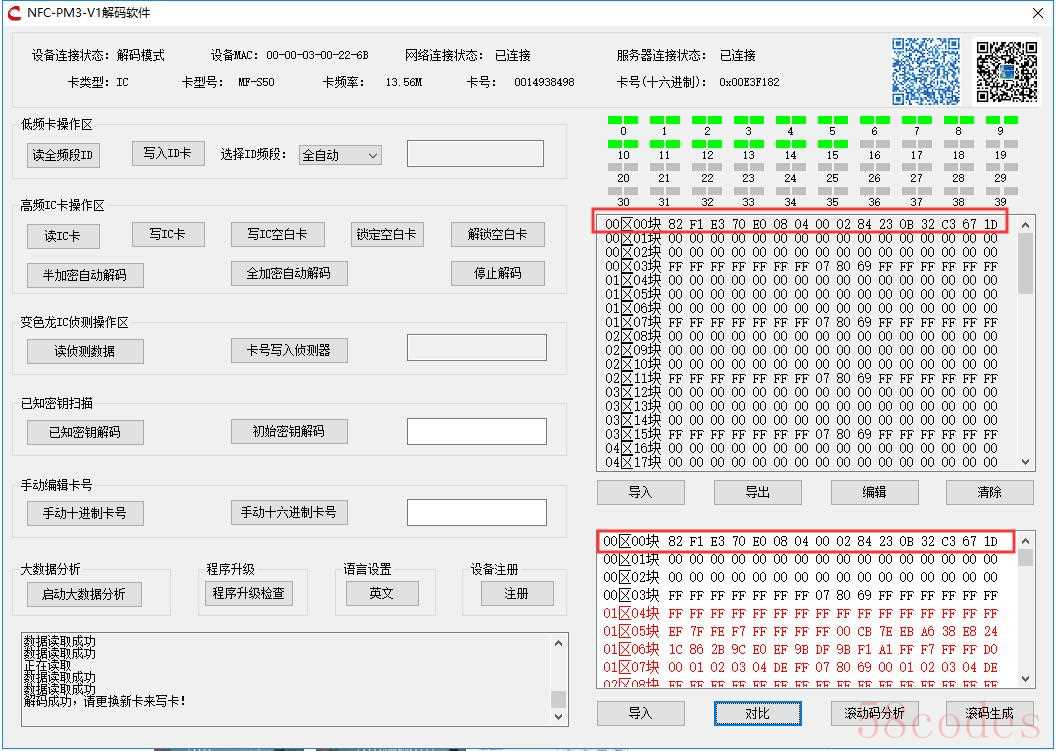This screenshot has height=751, width=1056.
Task: Click sector 19 gray status indicator
Action: tap(1001, 143)
